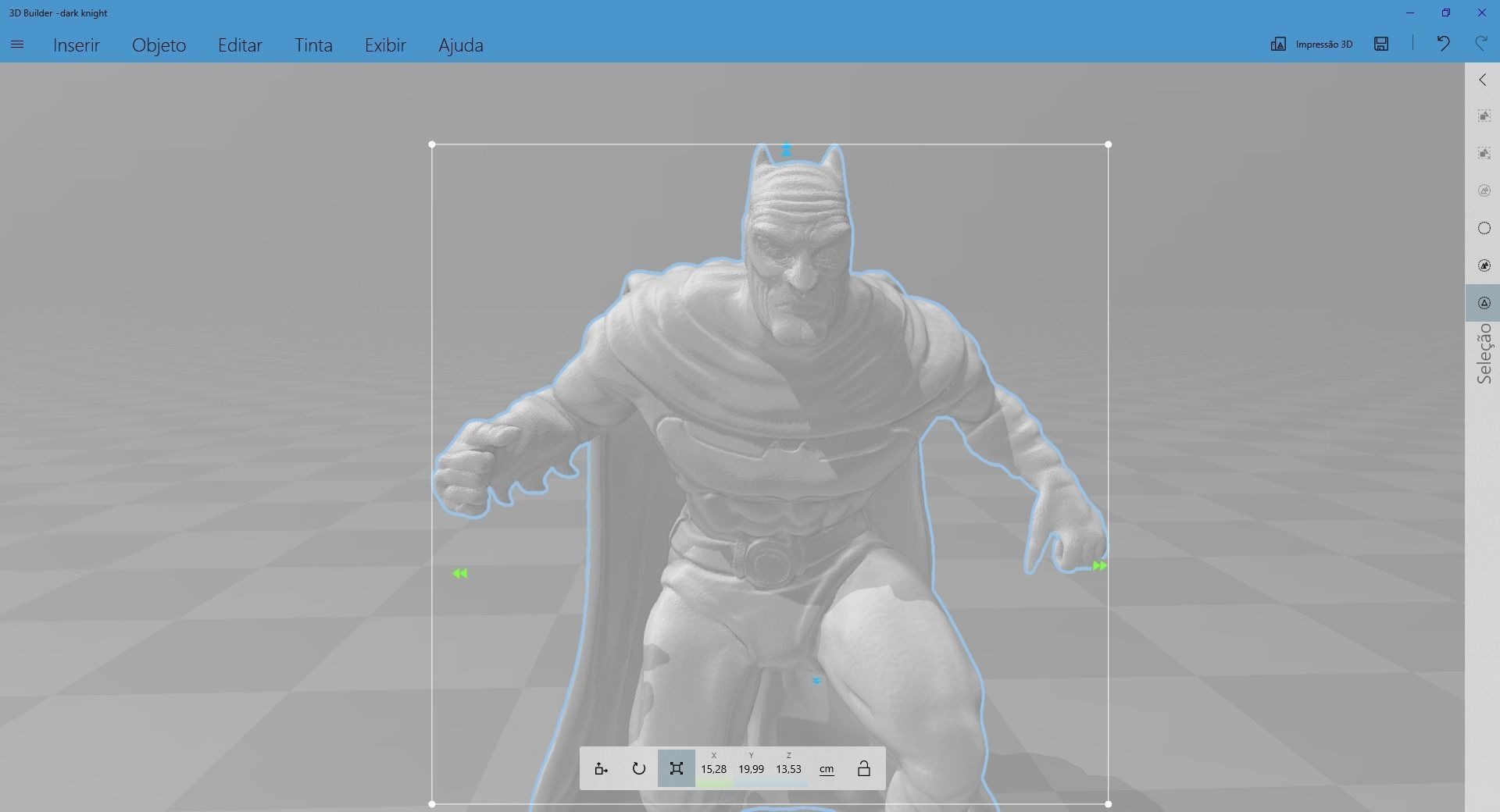Click the dashed-square icon with small x
This screenshot has height=812, width=1500.
click(x=1484, y=153)
